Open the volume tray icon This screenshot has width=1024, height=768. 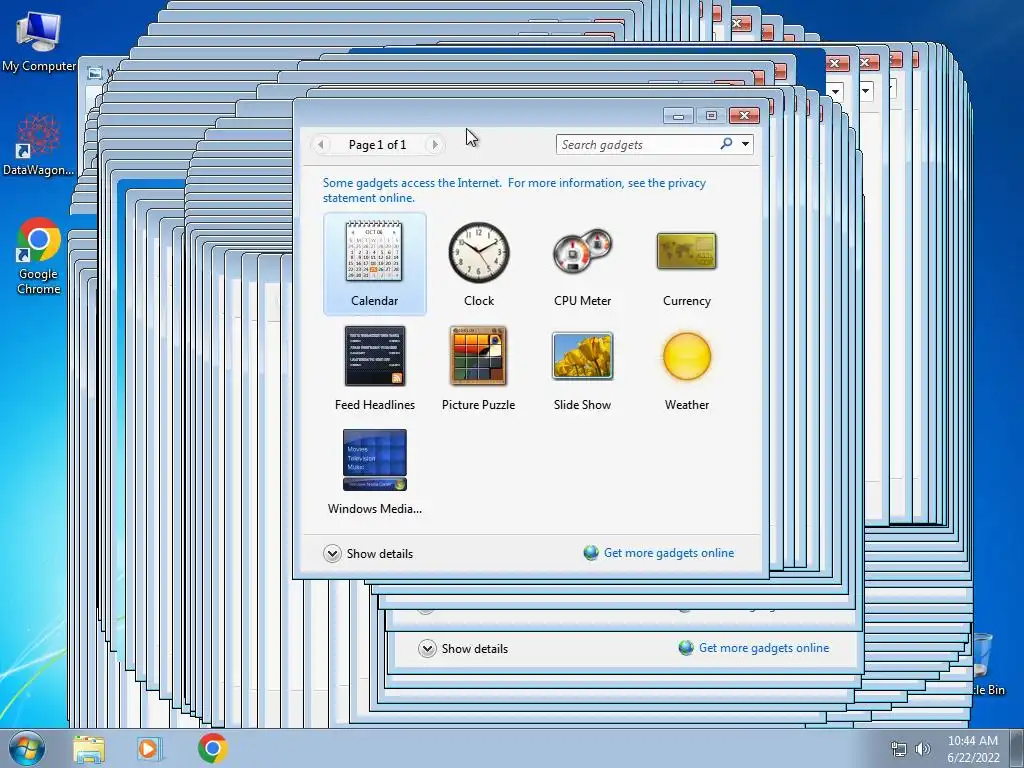[923, 749]
